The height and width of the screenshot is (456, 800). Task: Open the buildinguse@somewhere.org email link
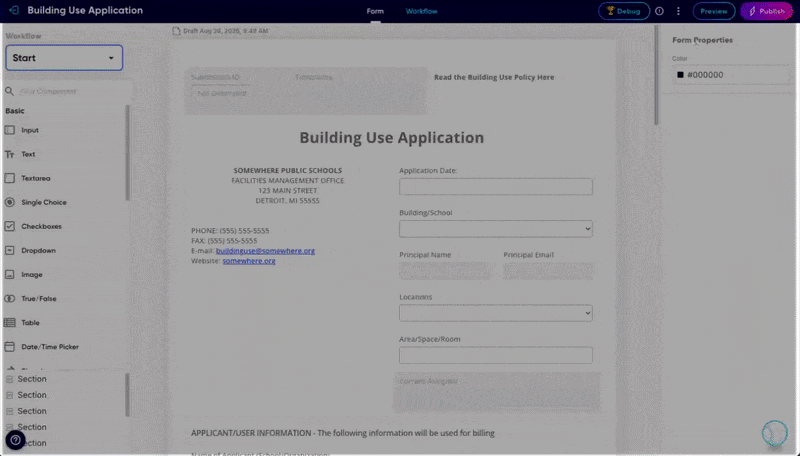(x=265, y=250)
